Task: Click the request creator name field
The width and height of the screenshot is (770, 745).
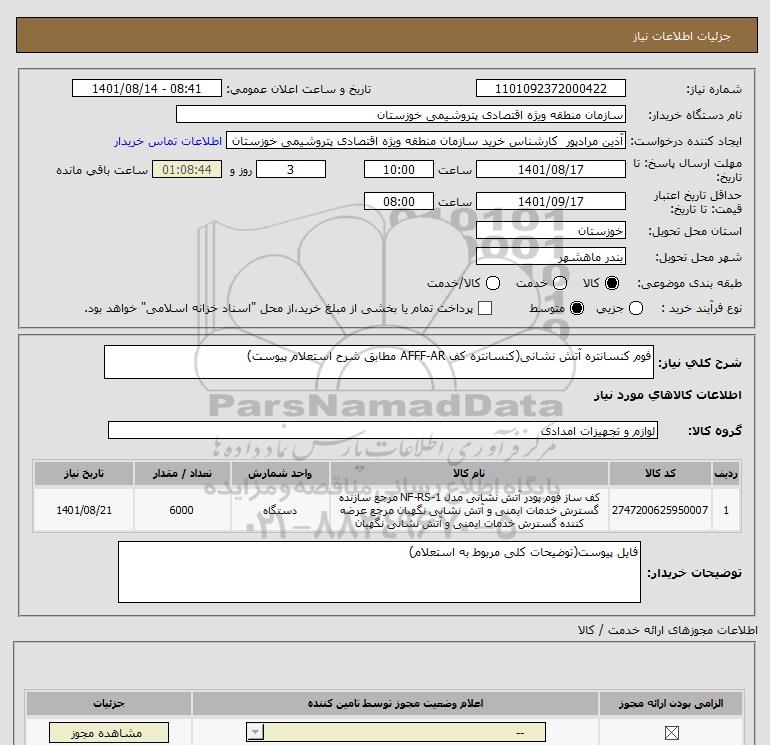Action: click(426, 141)
